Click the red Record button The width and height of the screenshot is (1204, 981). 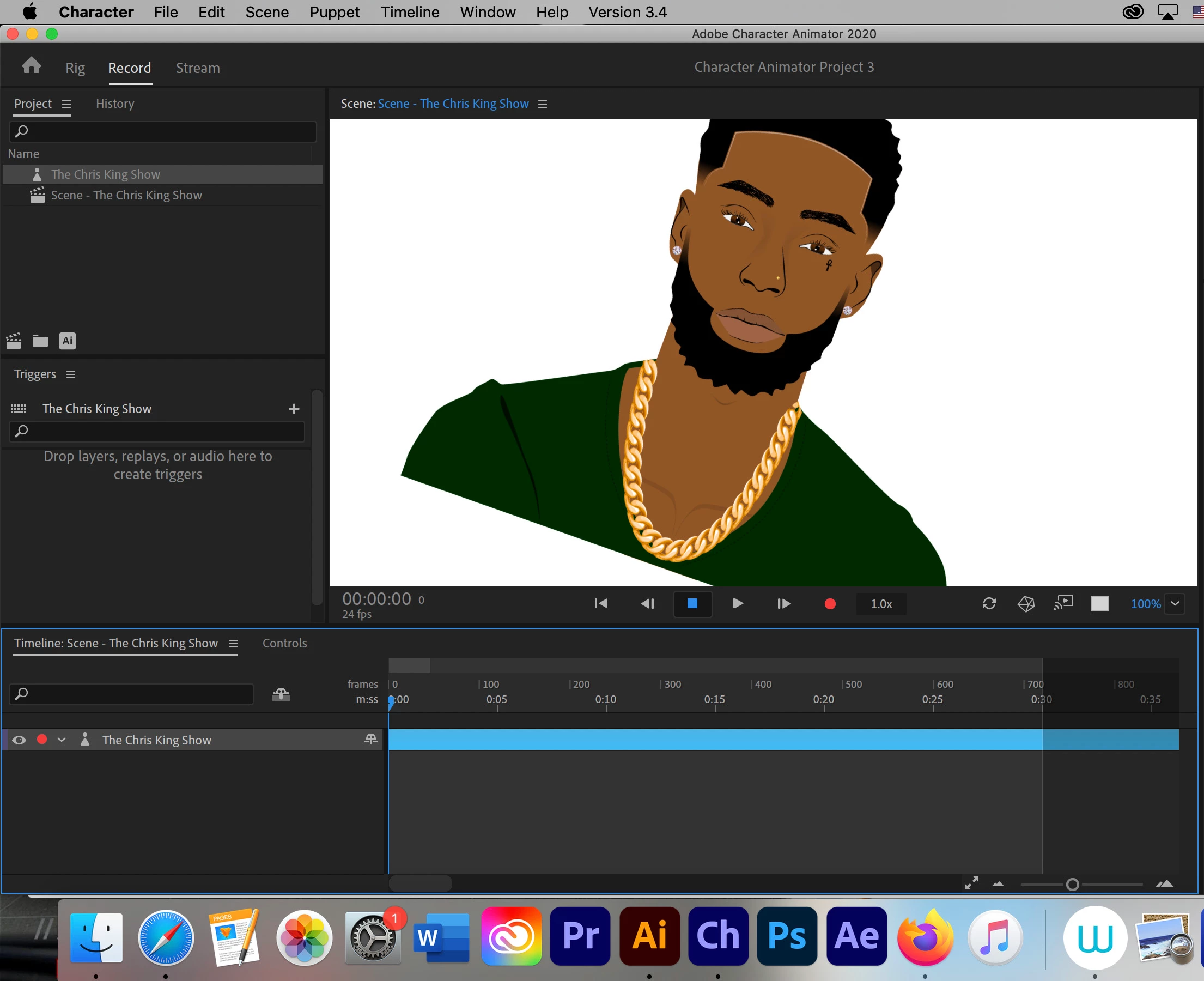(830, 604)
